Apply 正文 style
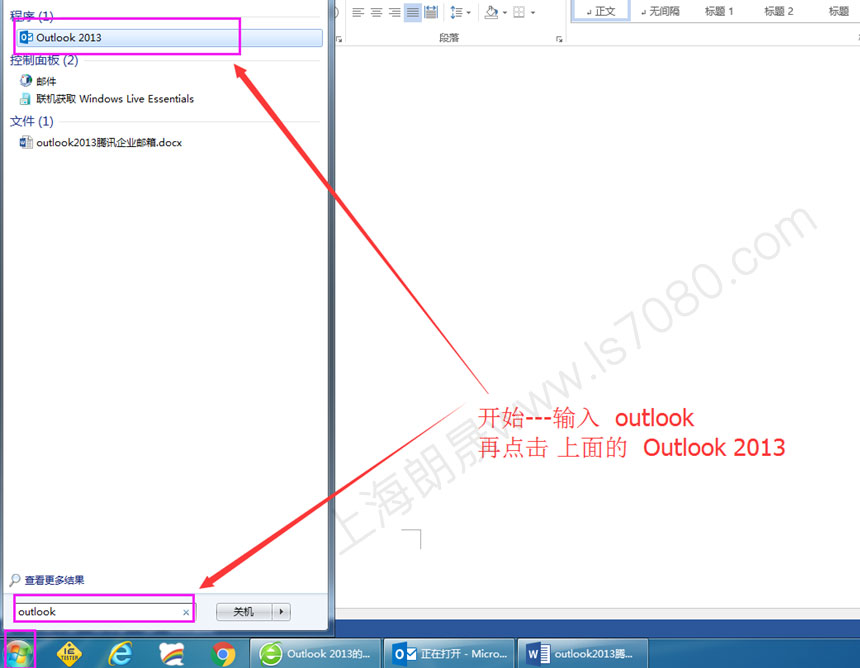 (x=601, y=11)
